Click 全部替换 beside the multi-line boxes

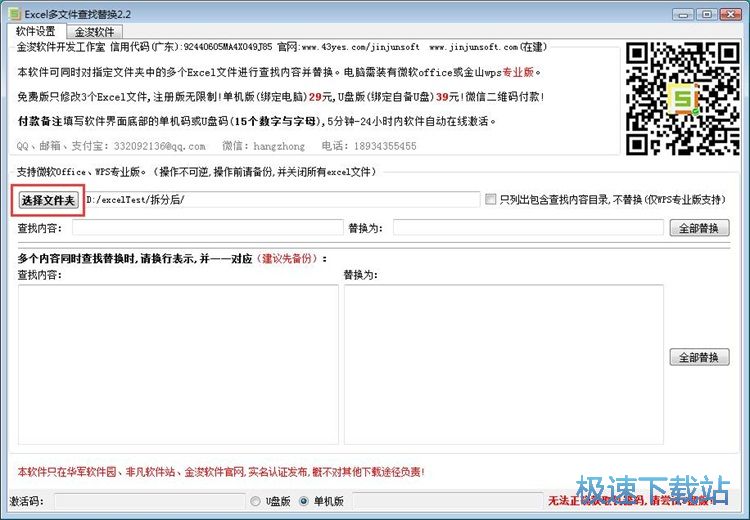coord(699,357)
